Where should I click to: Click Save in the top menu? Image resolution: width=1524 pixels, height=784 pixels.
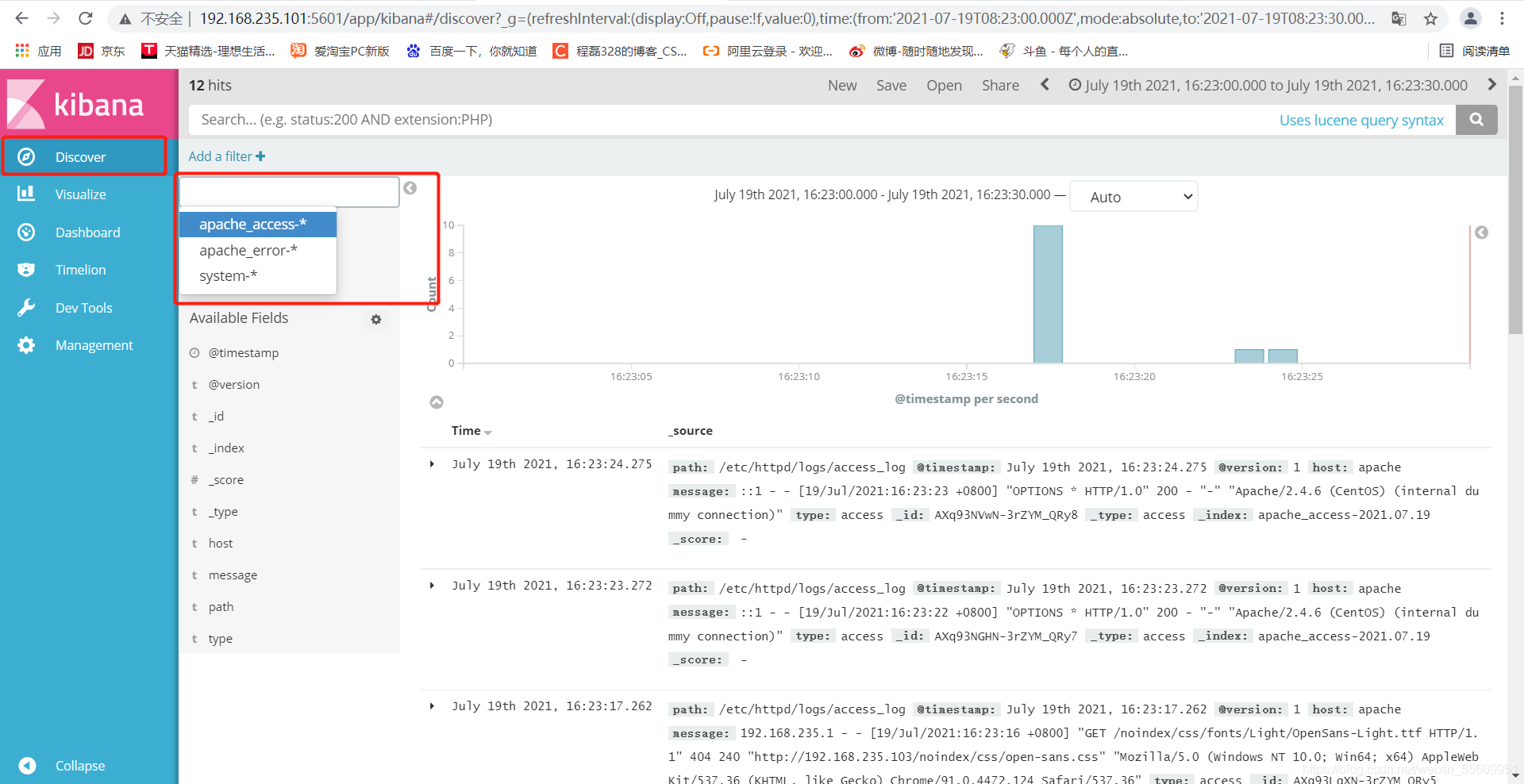(891, 86)
